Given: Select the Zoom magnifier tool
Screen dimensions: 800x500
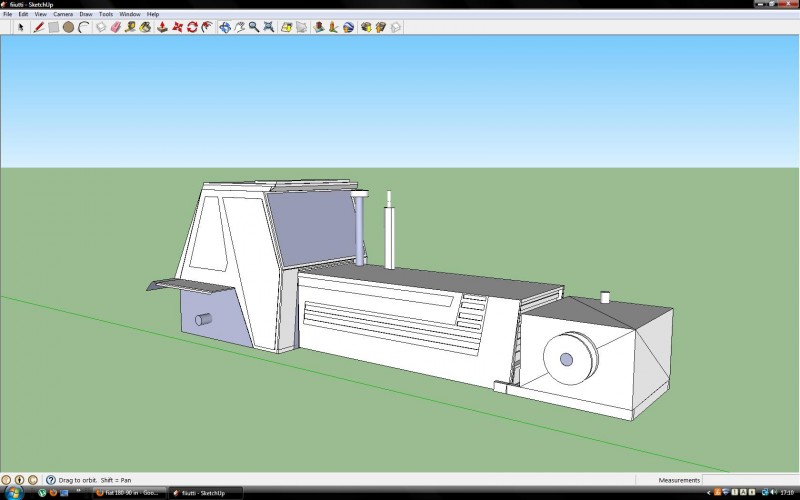Looking at the screenshot, I should (x=254, y=27).
